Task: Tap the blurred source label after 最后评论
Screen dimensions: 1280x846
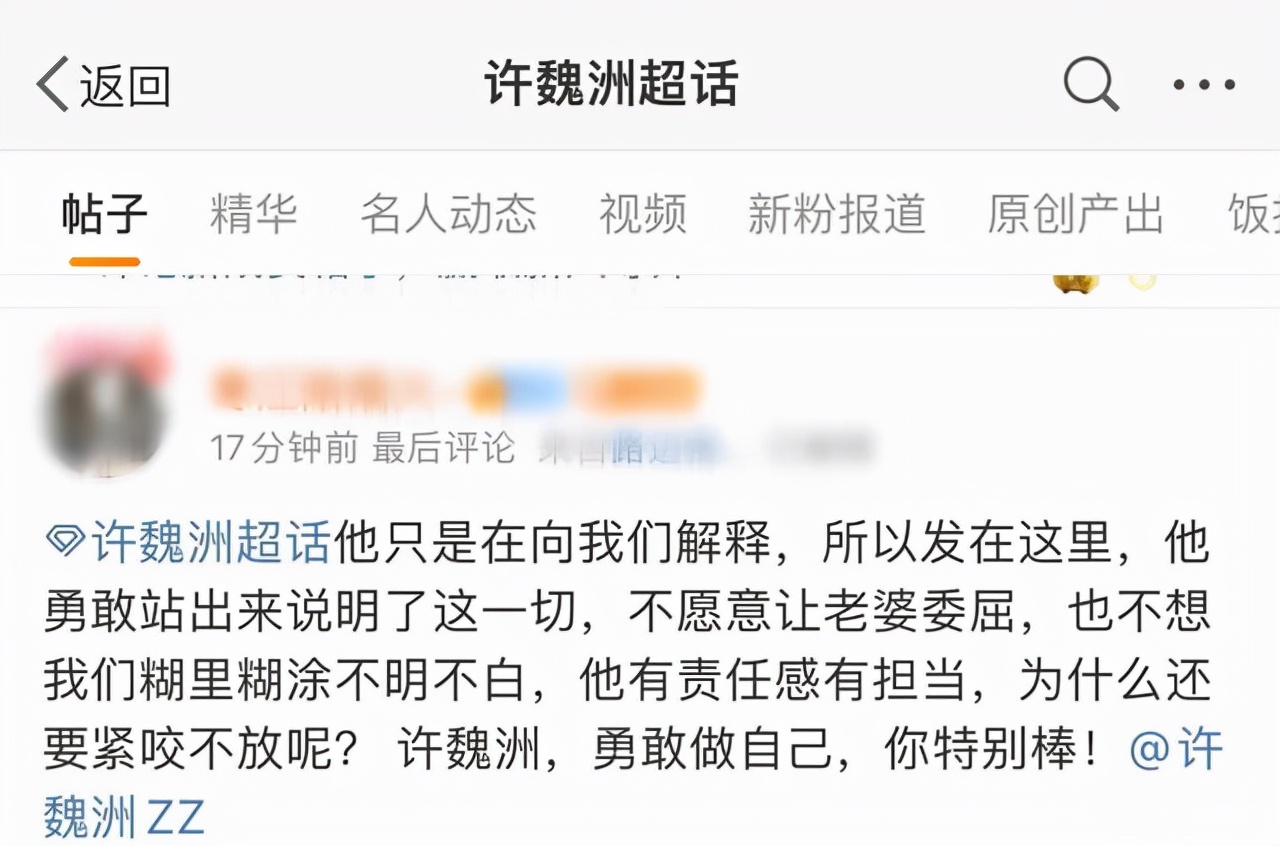Action: tap(706, 448)
